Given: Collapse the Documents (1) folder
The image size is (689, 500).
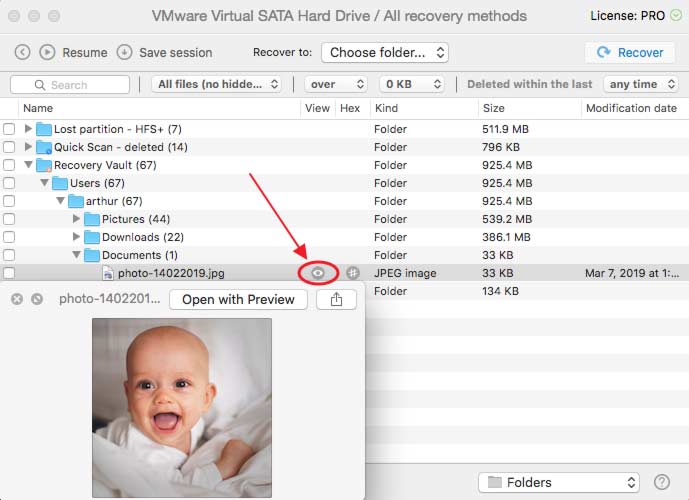Looking at the screenshot, I should [76, 255].
